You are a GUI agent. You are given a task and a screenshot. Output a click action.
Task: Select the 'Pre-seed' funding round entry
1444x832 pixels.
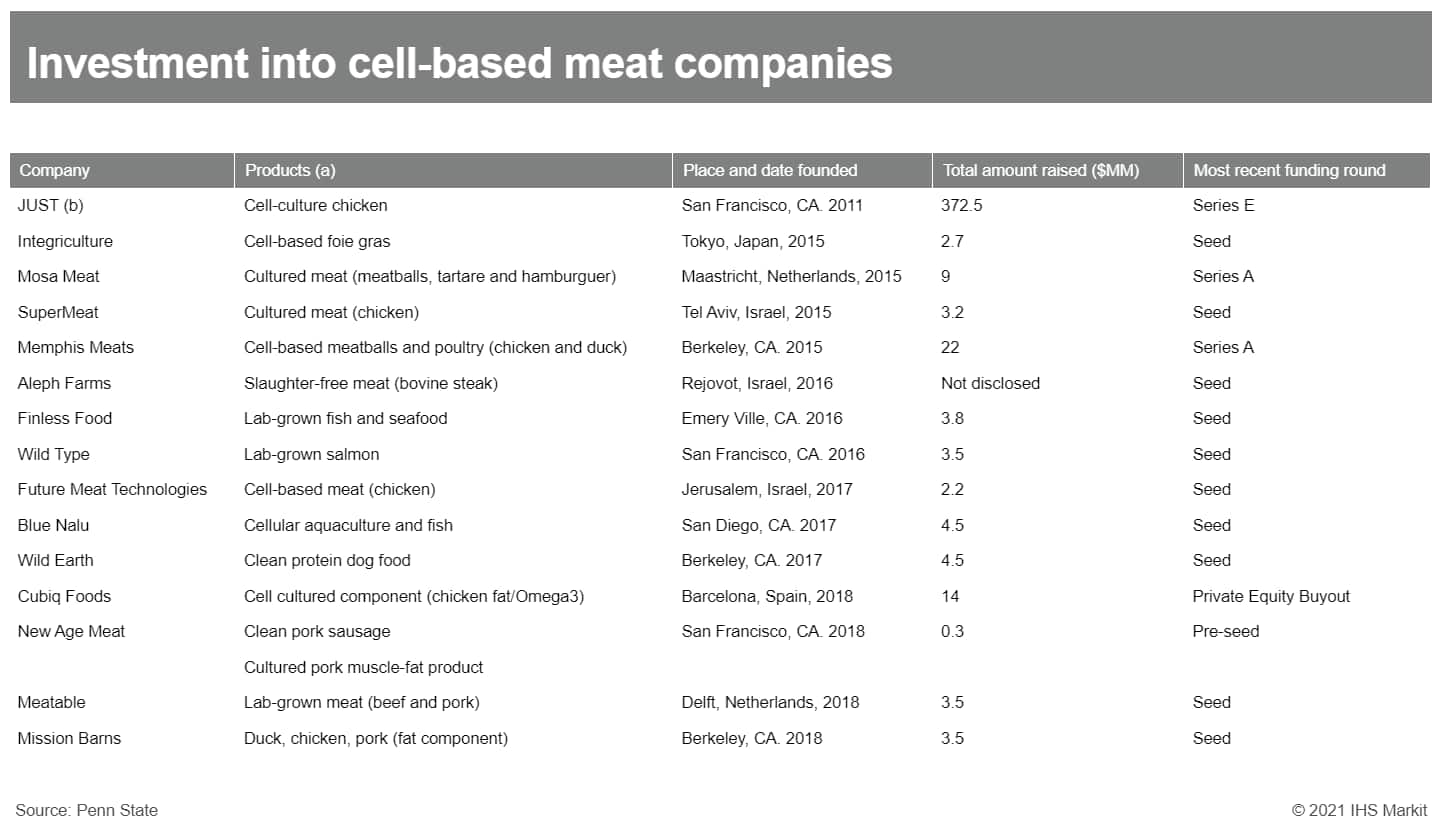click(x=1225, y=631)
